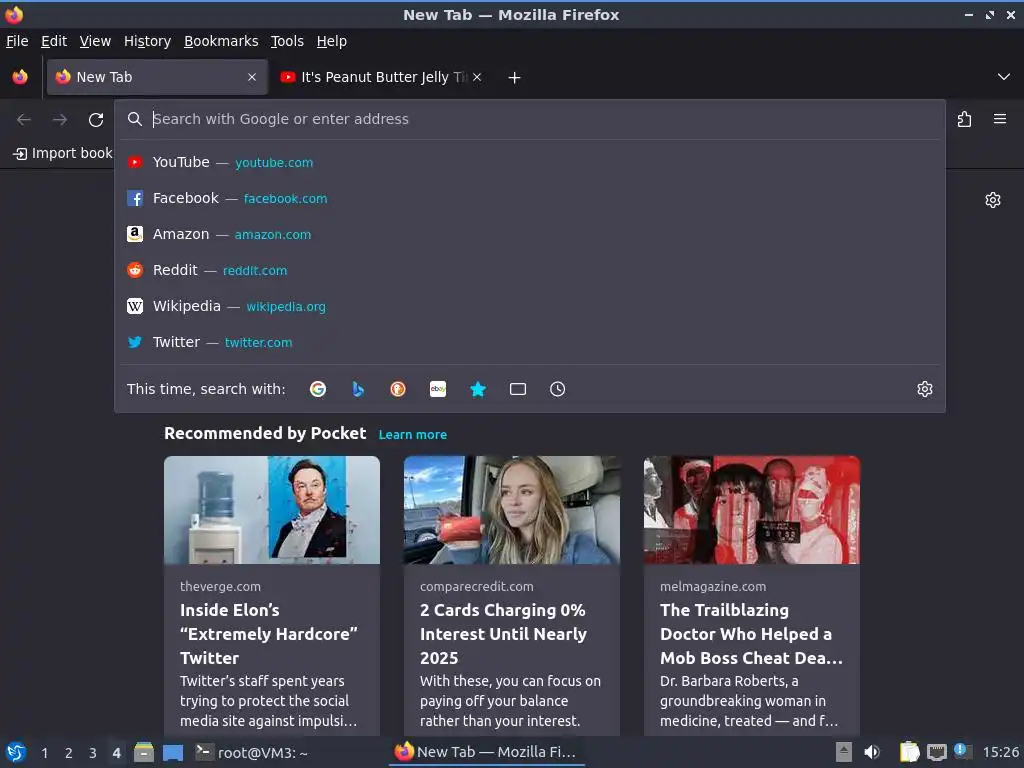Switch to Peanut Butter Jelly YouTube tab

[382, 77]
